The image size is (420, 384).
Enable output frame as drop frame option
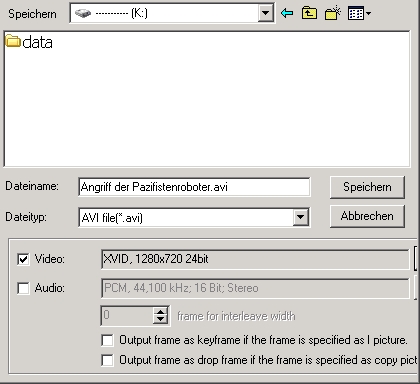coord(107,360)
